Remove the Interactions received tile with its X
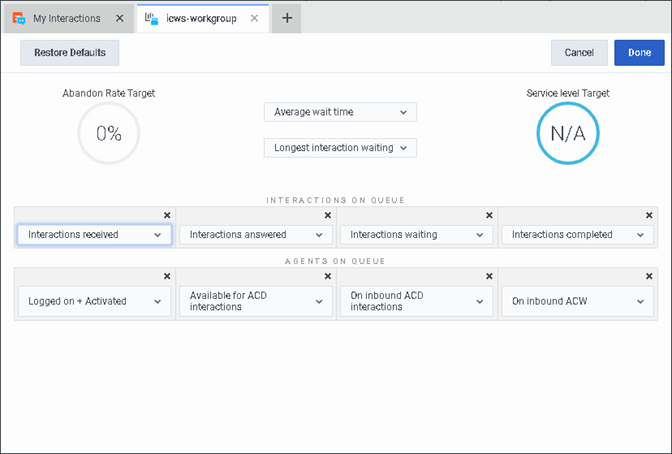The image size is (672, 454). click(x=167, y=215)
